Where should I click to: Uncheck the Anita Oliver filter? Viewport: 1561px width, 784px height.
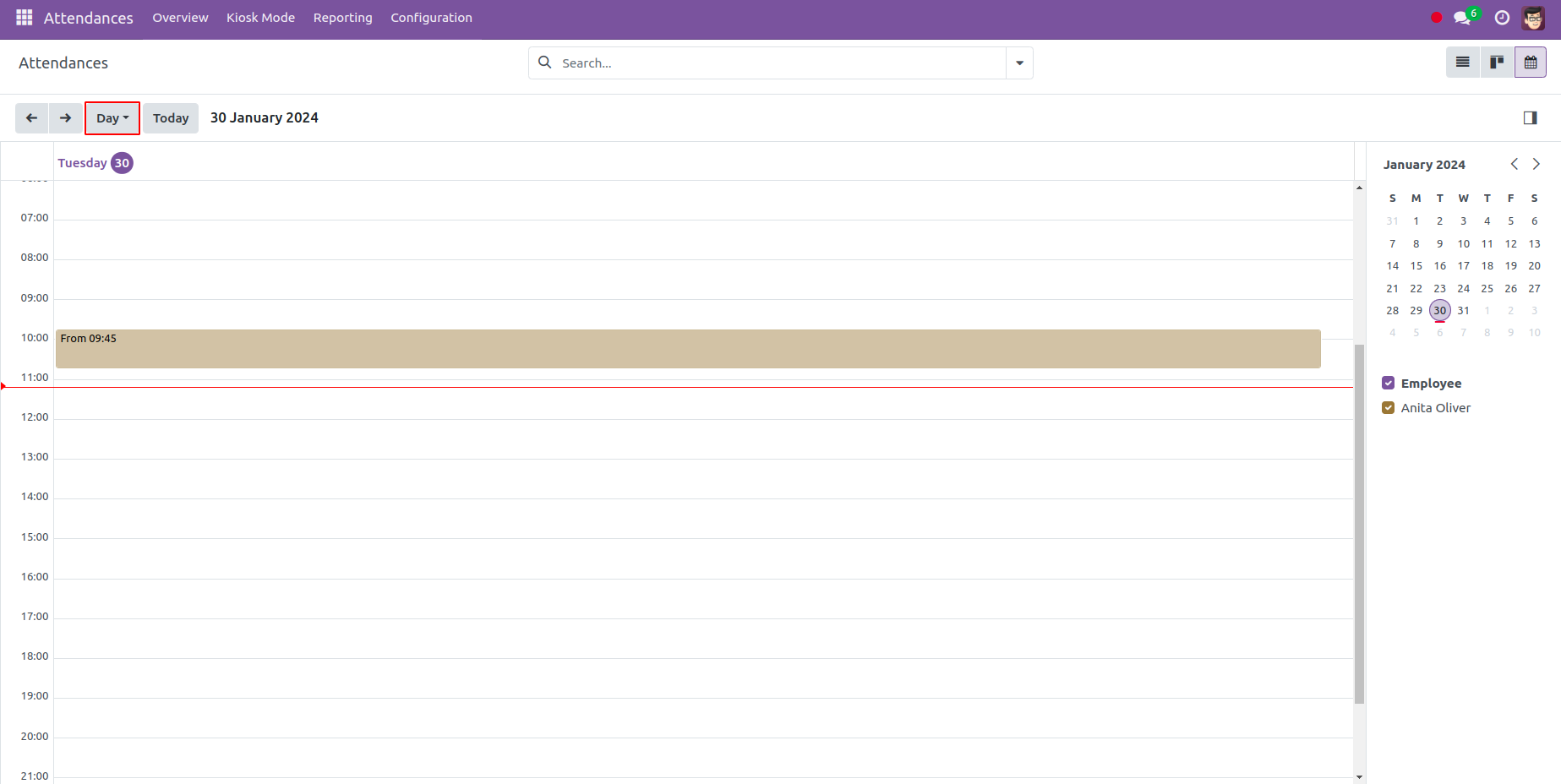point(1388,407)
